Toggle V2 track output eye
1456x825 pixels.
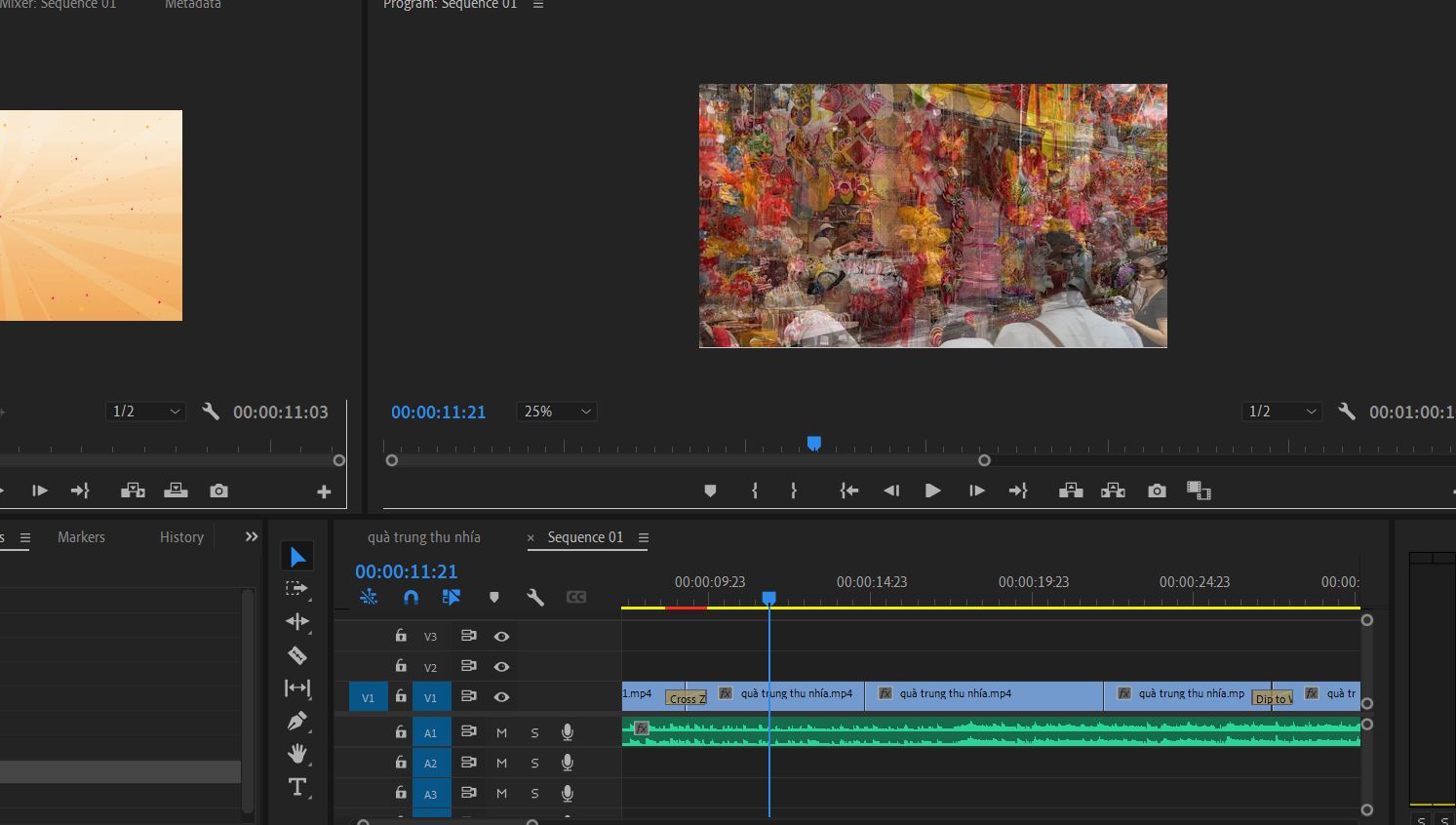501,667
